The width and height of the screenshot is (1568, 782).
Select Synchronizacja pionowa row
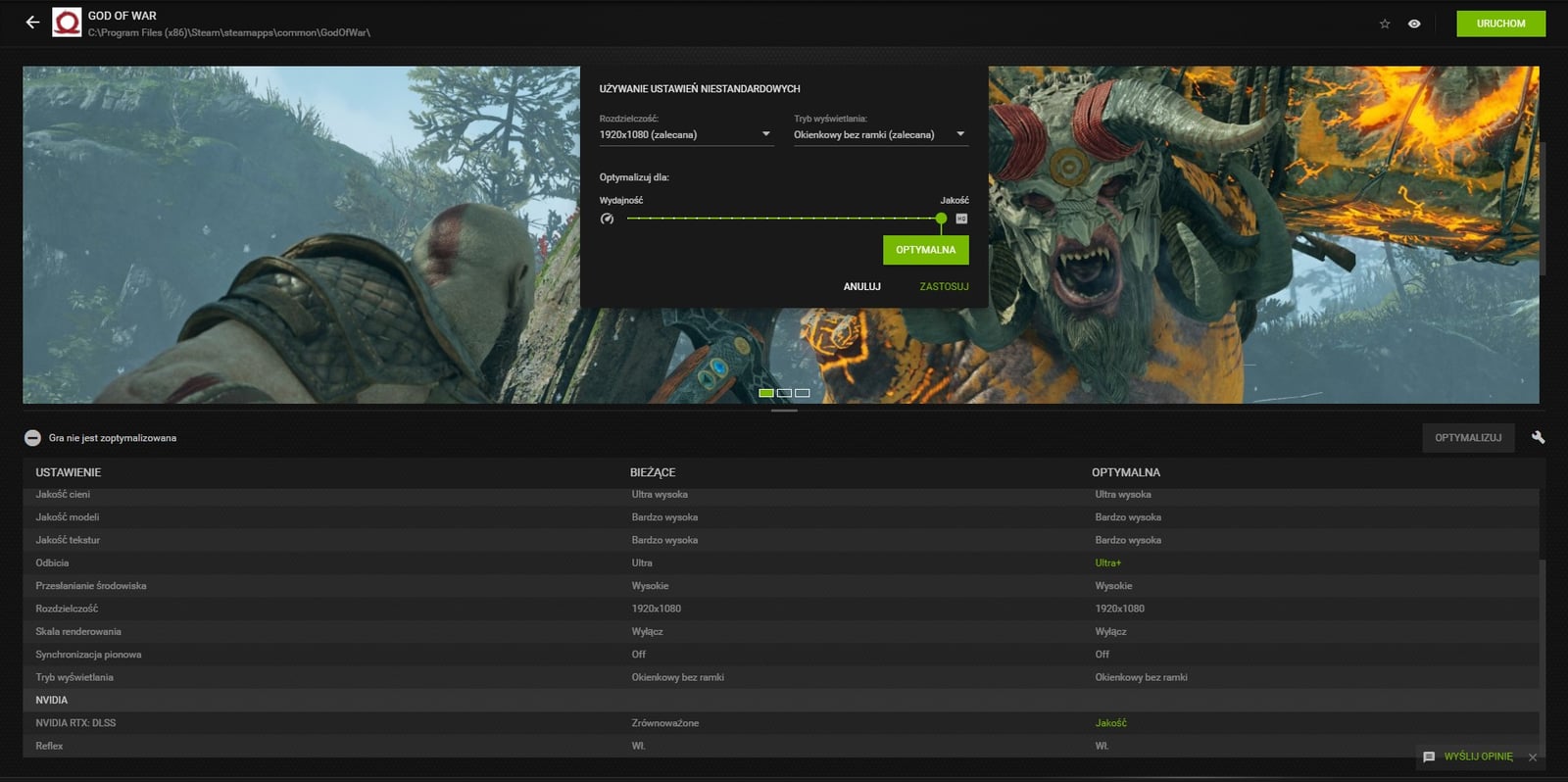(x=780, y=655)
